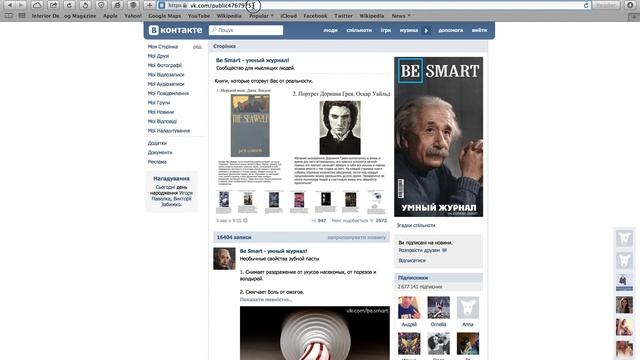
Task: Open Реклама in left menu
Action: coord(157,162)
